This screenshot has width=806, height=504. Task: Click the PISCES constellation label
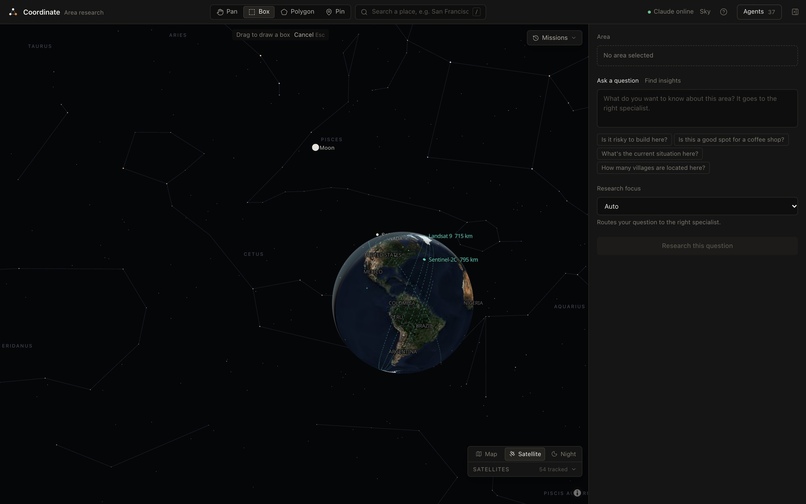tap(331, 139)
